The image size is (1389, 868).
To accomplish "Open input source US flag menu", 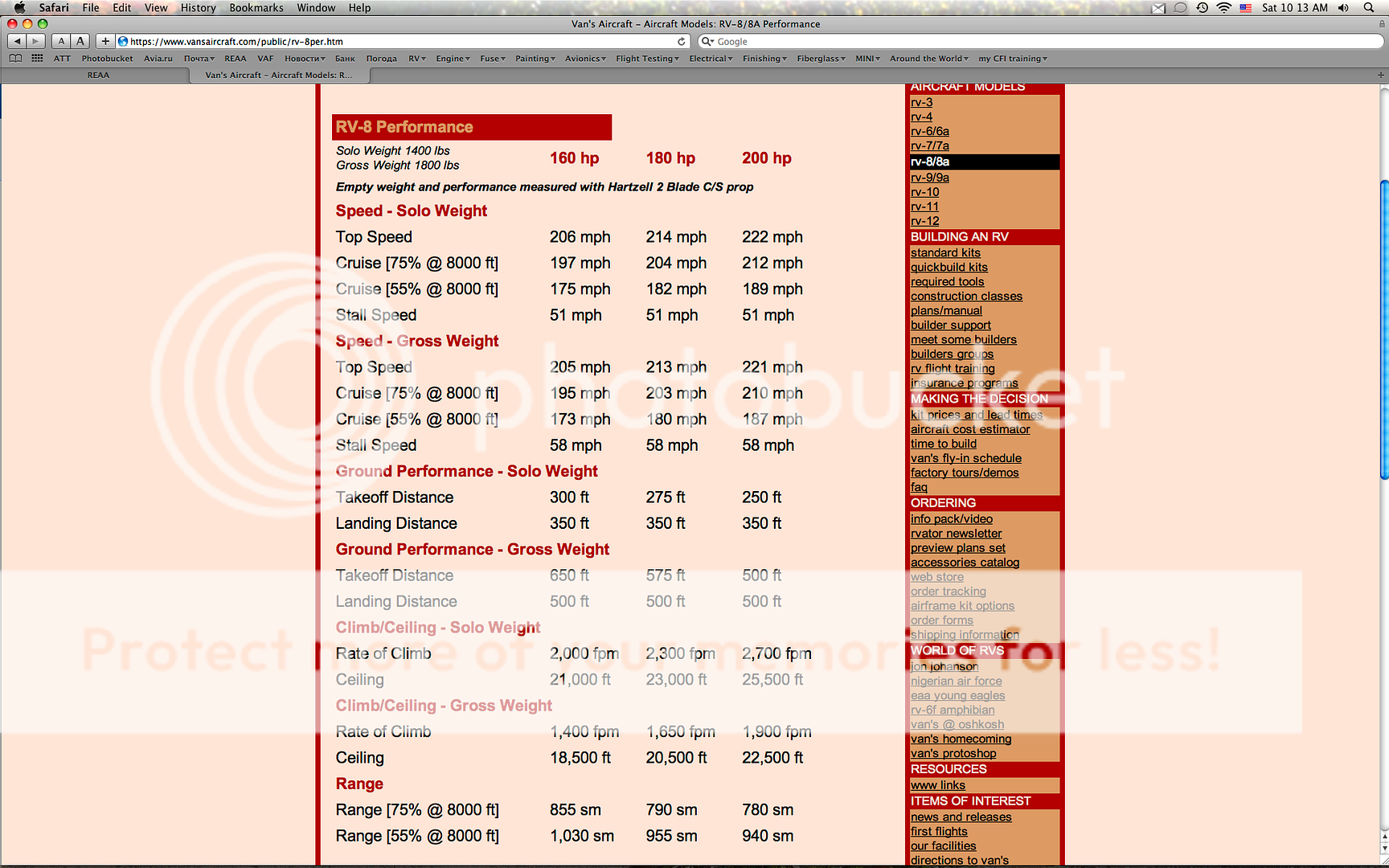I will pos(1245,7).
